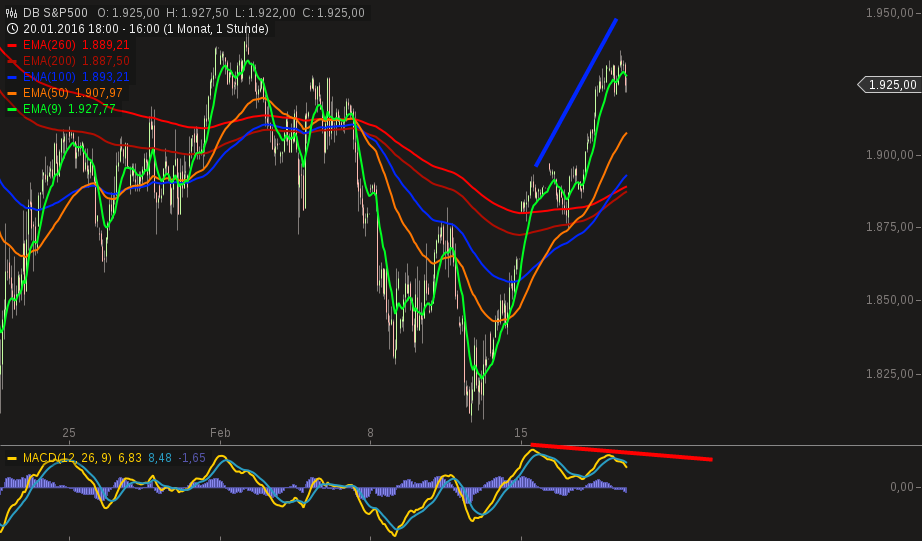Click the EMA(200) legend label

click(49, 61)
